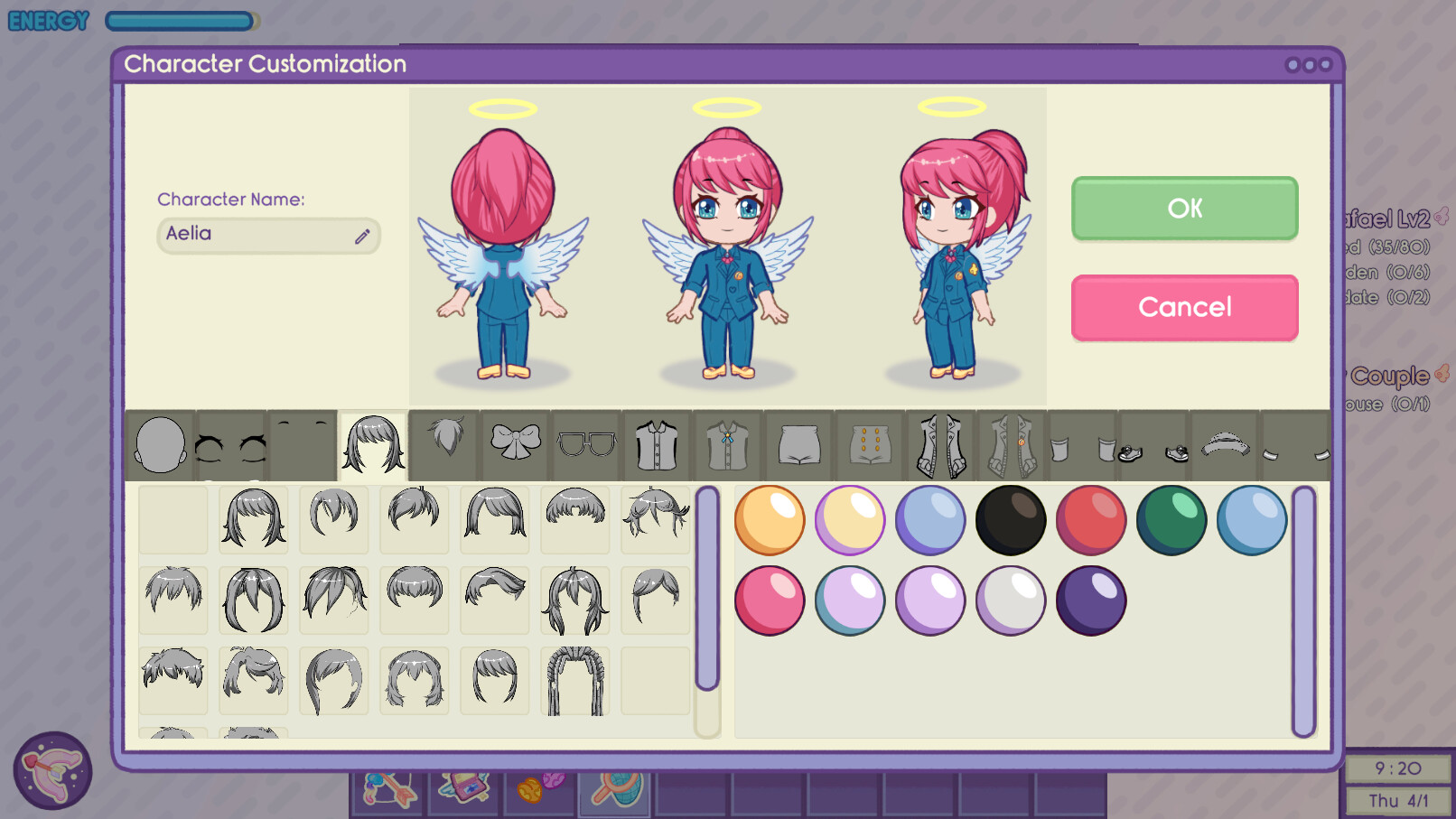The image size is (1456, 819).
Task: Select the bald hairstyle option
Action: pyautogui.click(x=173, y=519)
